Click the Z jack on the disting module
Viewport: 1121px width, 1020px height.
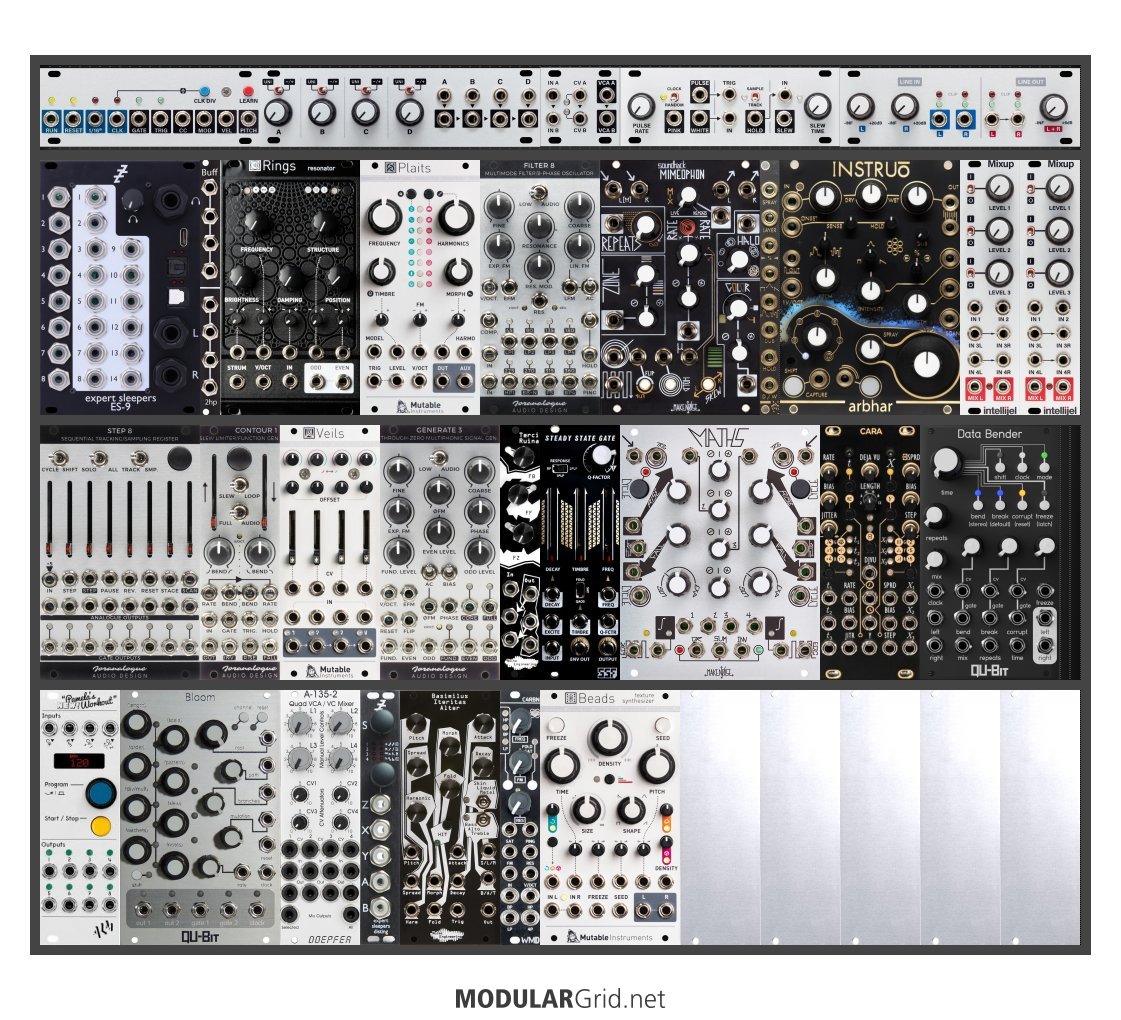381,805
